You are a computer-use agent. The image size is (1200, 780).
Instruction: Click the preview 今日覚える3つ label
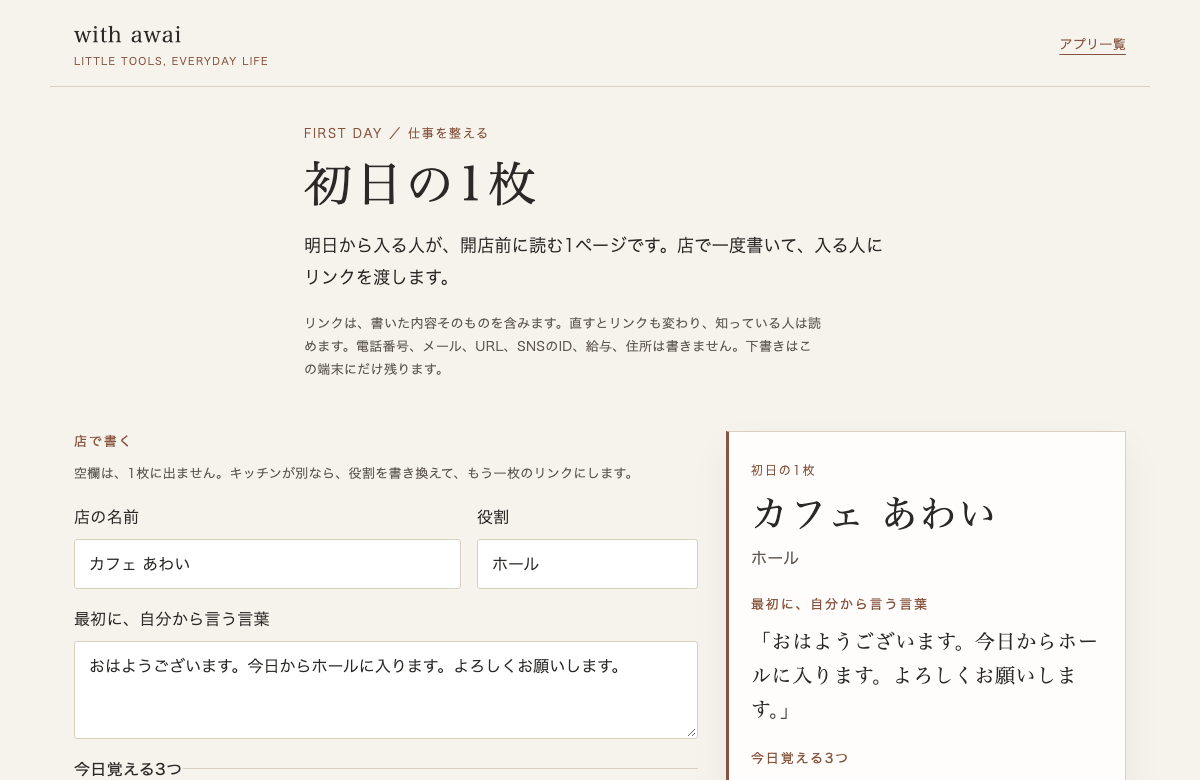pyautogui.click(x=800, y=758)
